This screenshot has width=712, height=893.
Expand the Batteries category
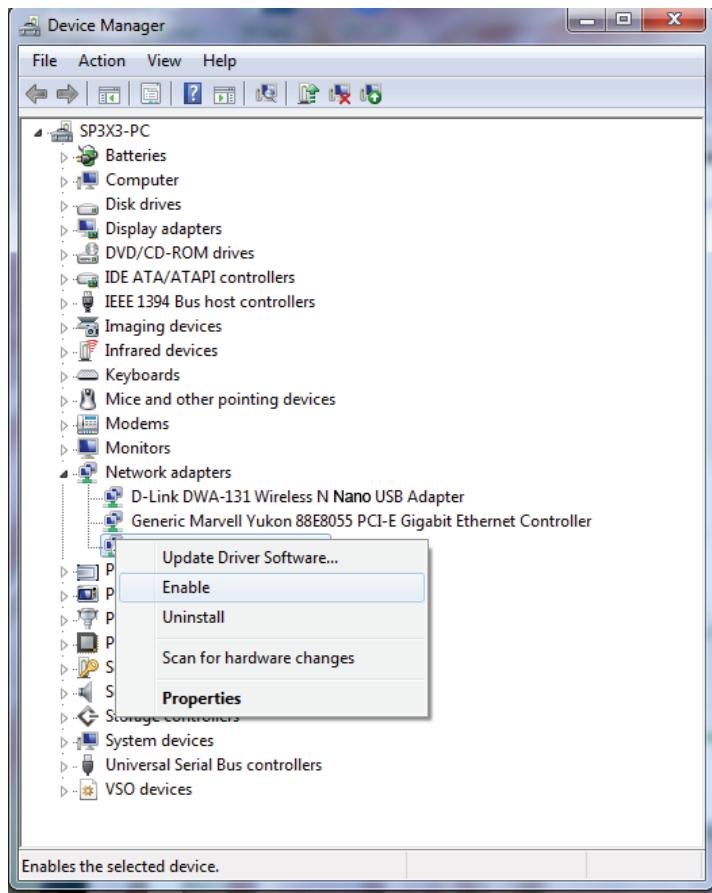coord(64,157)
